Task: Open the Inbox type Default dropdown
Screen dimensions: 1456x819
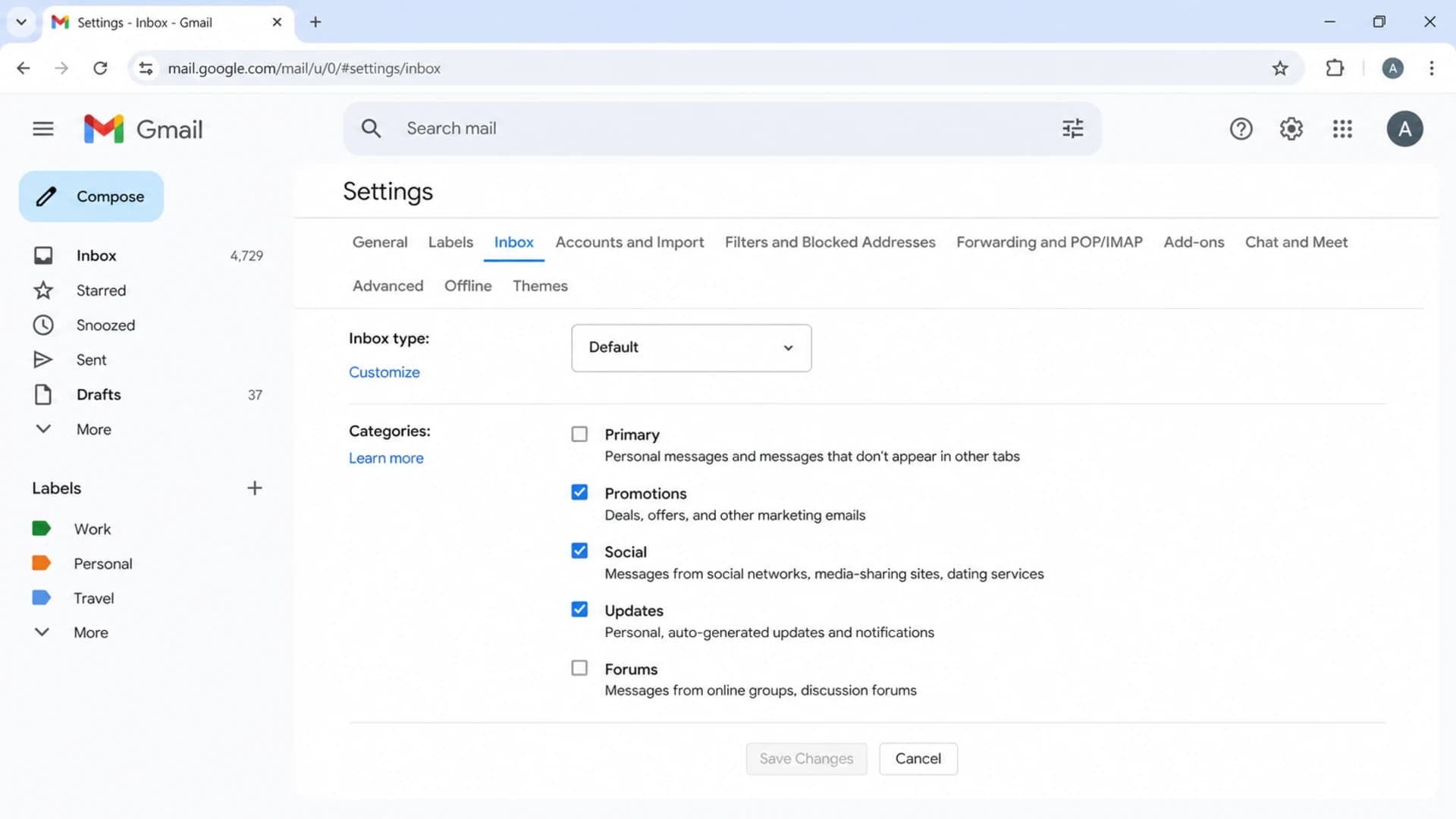Action: coord(691,348)
